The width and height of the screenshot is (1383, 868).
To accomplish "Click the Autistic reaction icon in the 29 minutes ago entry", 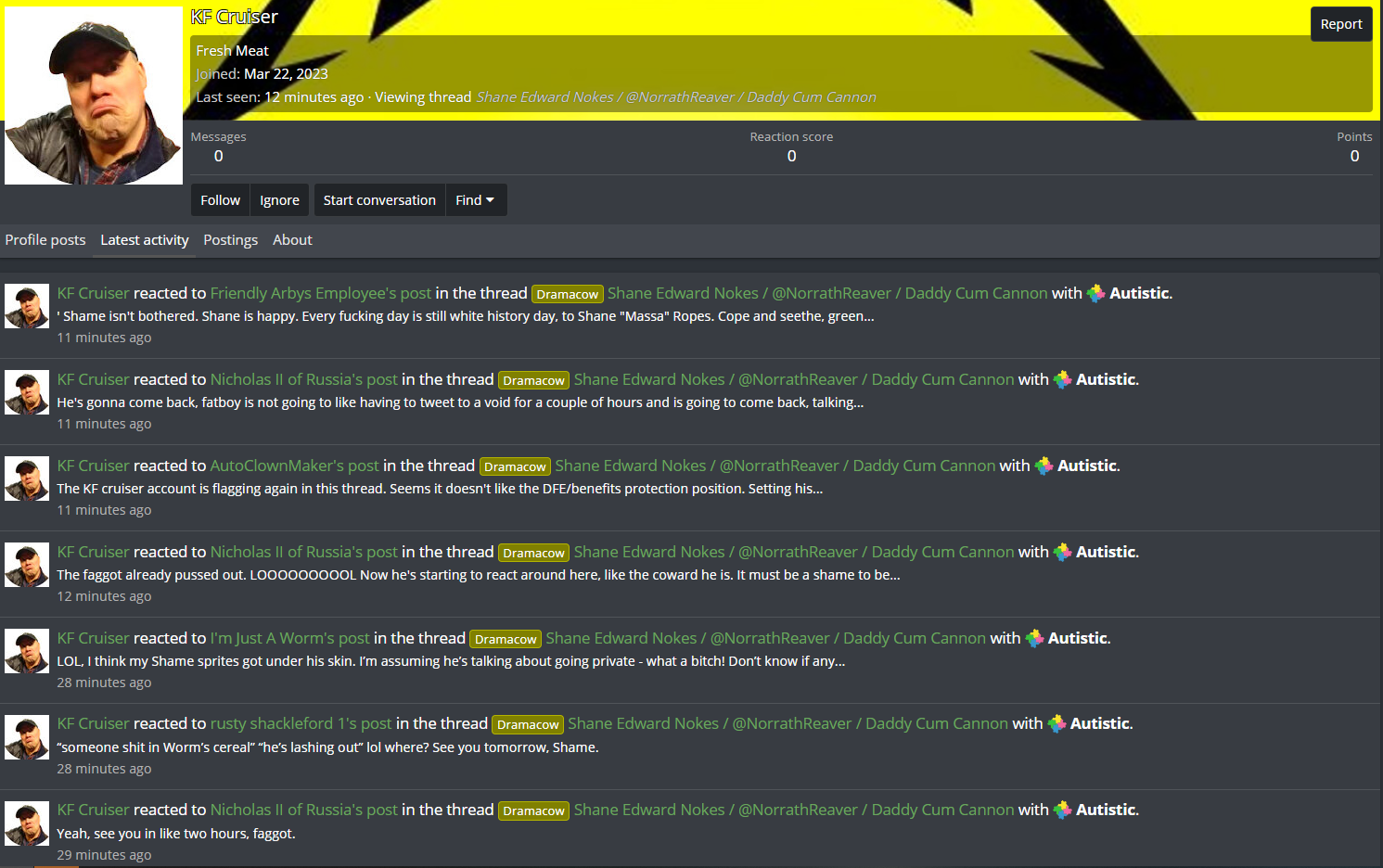I will pos(1062,810).
